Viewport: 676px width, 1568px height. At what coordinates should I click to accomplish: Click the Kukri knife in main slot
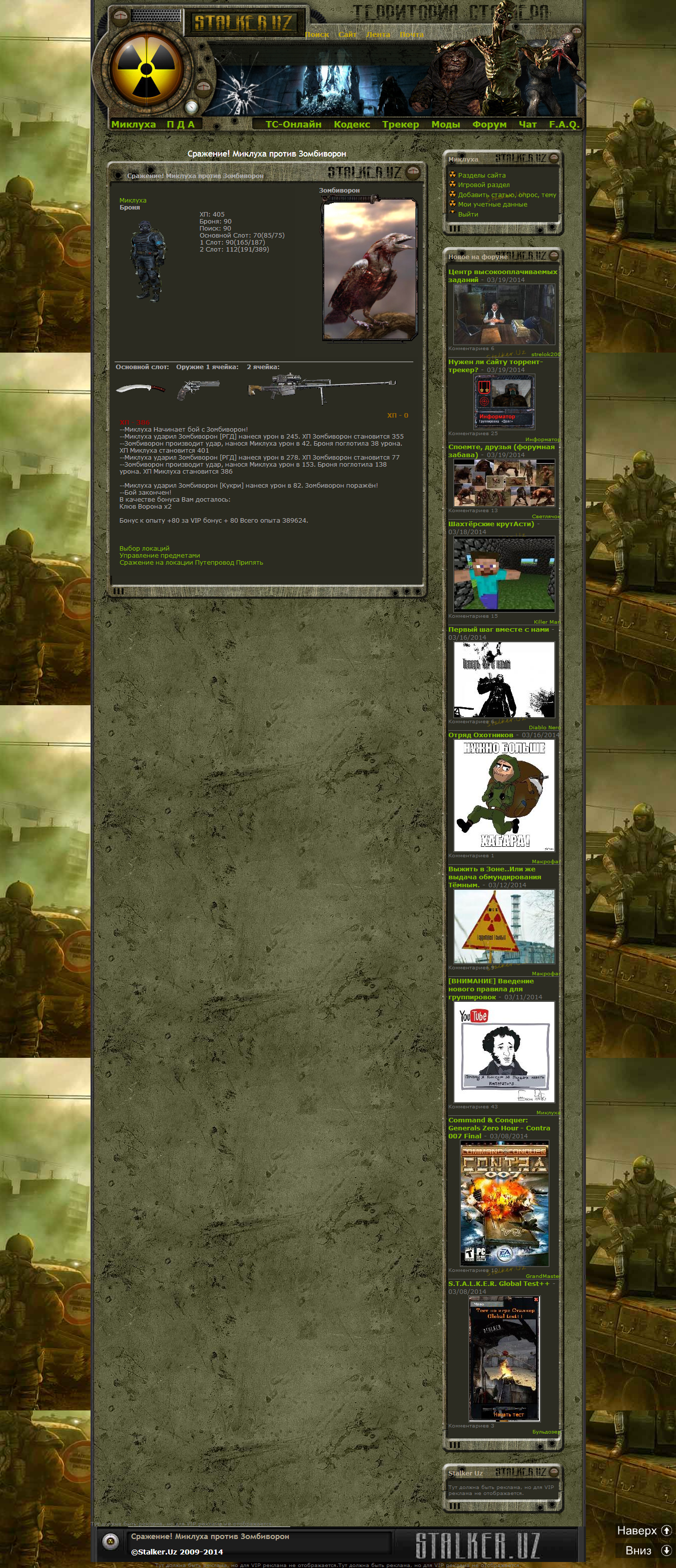(x=141, y=388)
